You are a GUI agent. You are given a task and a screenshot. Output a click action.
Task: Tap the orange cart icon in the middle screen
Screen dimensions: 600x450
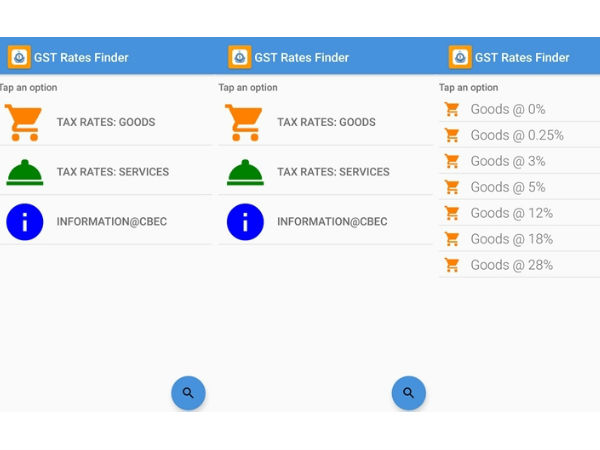click(x=245, y=122)
